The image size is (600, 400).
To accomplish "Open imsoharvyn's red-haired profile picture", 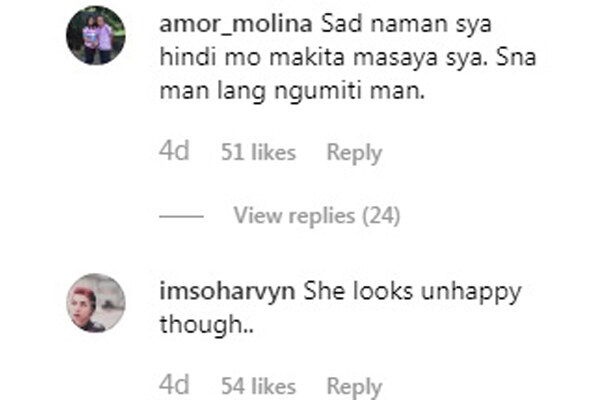I will click(96, 303).
